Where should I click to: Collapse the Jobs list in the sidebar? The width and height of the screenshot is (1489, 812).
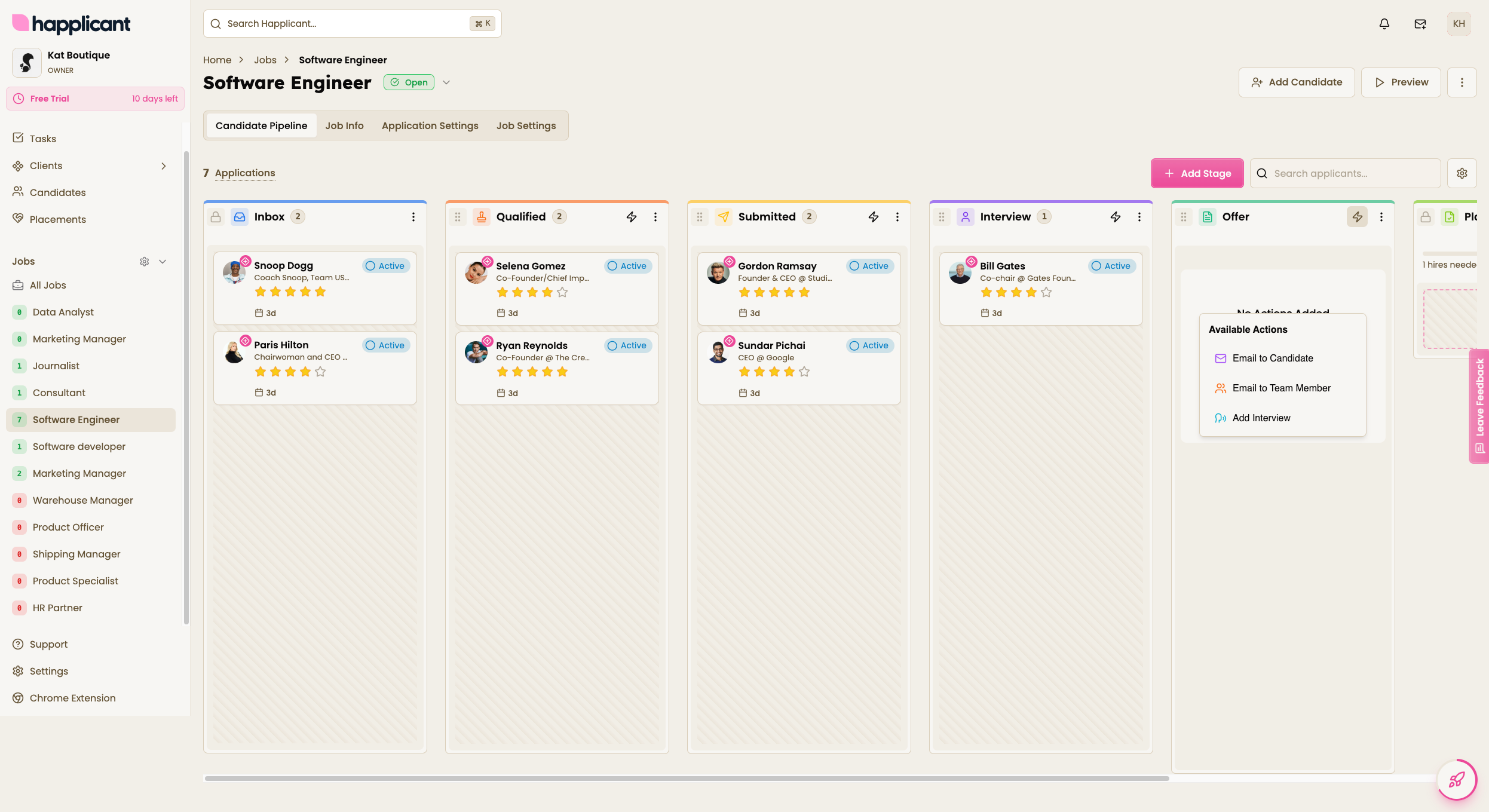click(x=163, y=261)
